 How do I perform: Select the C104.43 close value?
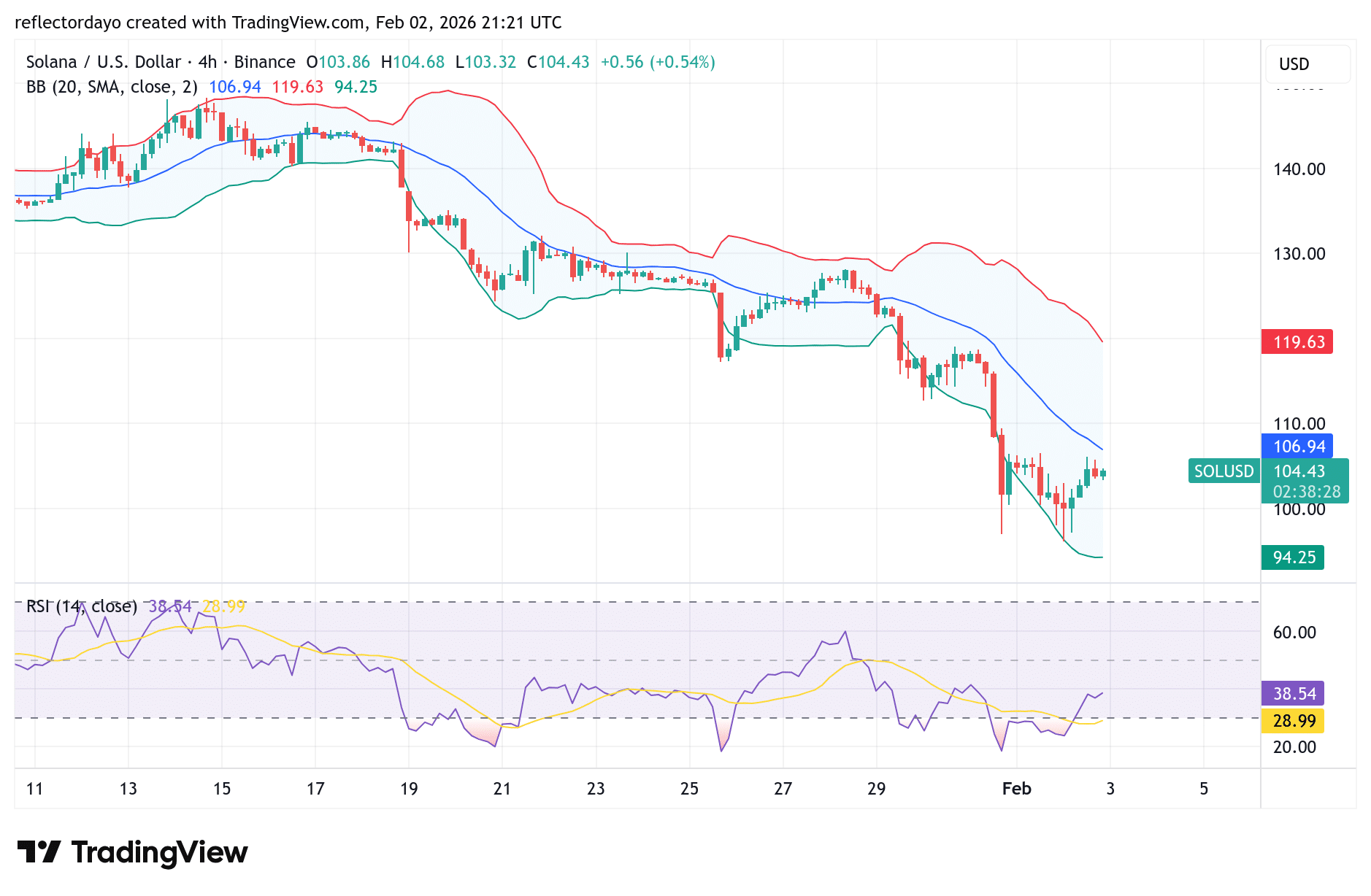558,62
